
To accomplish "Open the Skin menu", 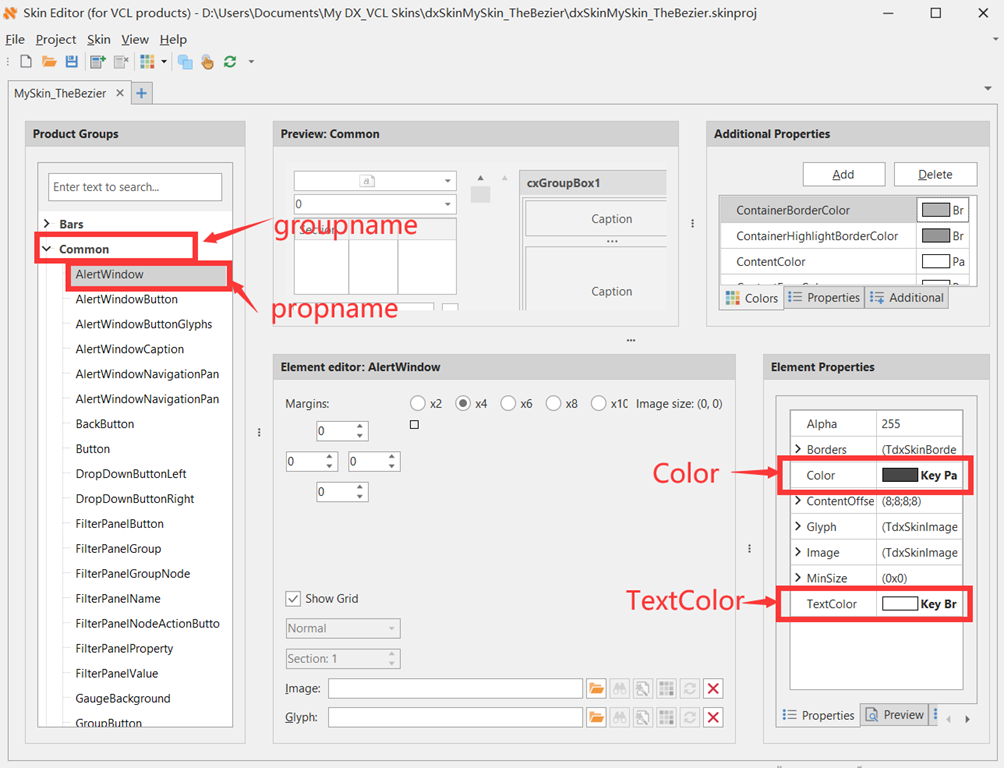I will [x=99, y=40].
